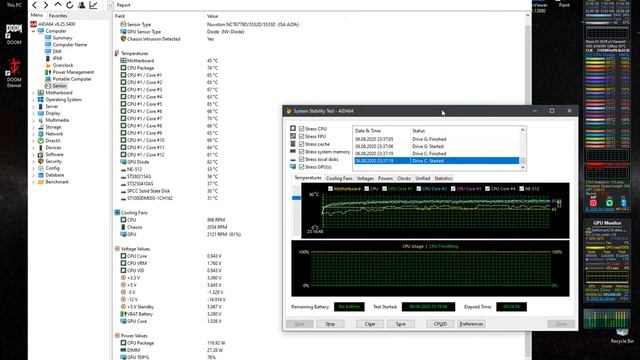Switch to the Favorites tab
Screen dimensions: 640x360
[58, 16]
